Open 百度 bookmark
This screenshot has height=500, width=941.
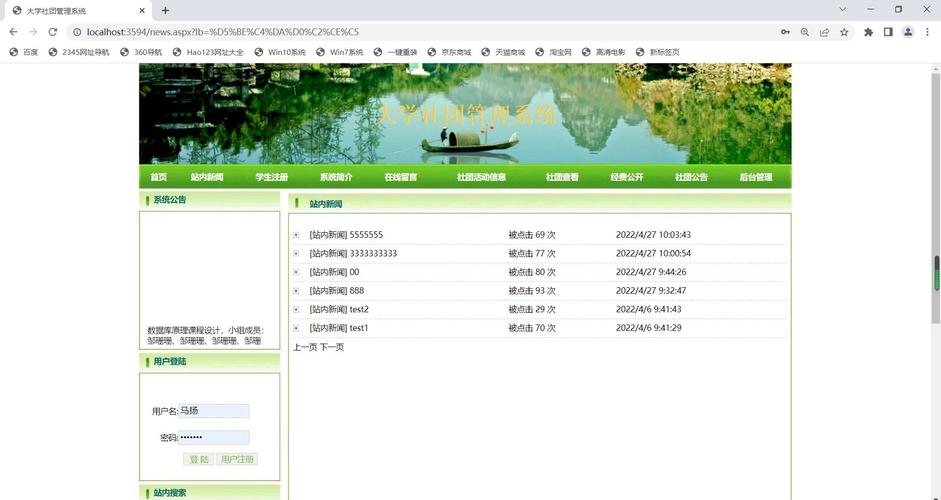coord(24,52)
